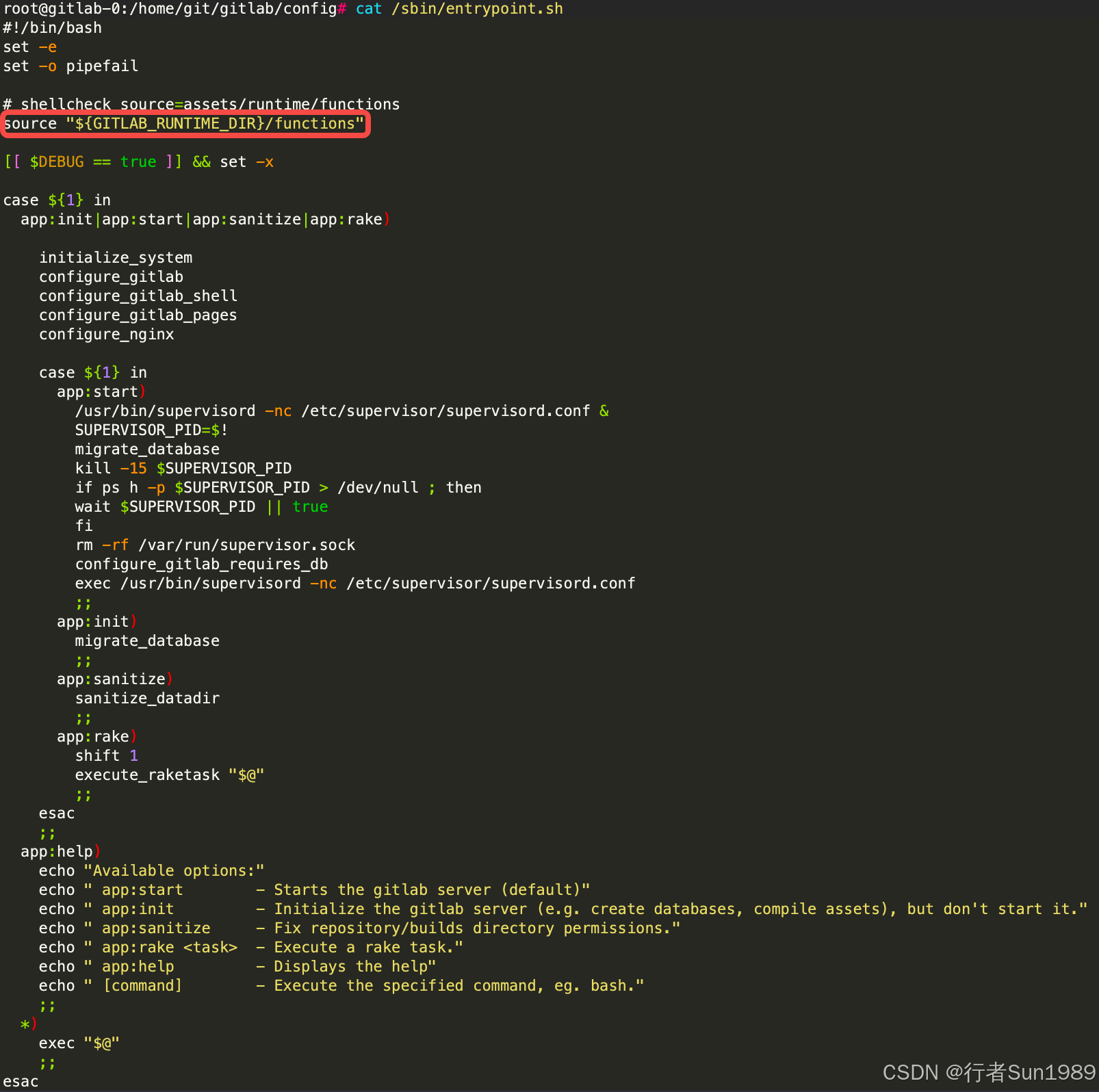1099x1092 pixels.
Task: Click the 'if ps h -p $SUPERVISOR_PID' line
Action: [x=279, y=488]
